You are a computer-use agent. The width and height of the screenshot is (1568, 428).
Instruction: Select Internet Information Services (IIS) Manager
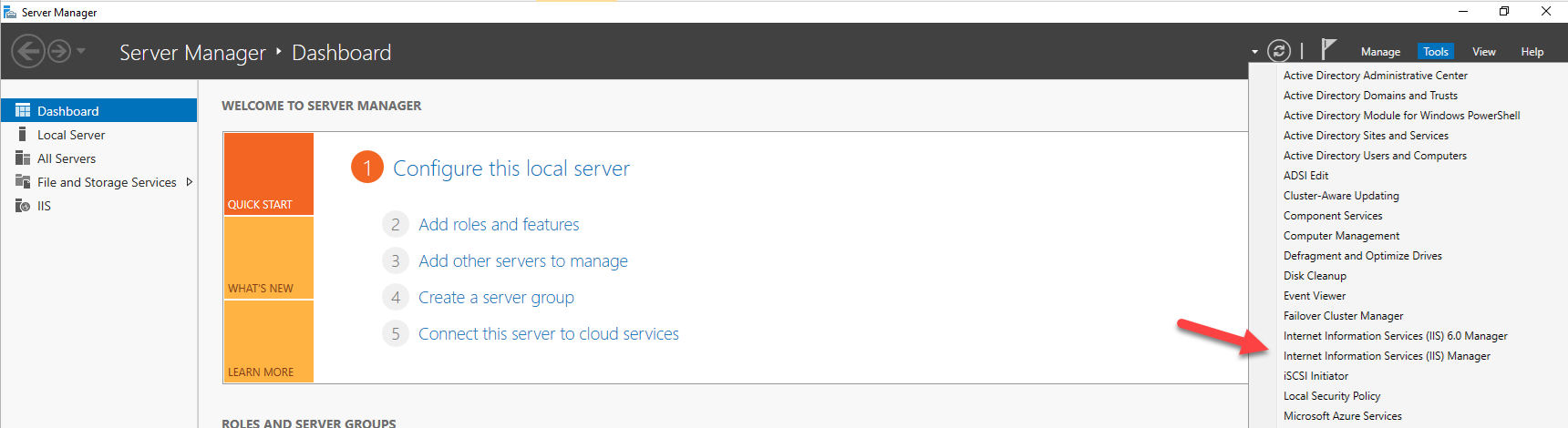coord(1387,356)
